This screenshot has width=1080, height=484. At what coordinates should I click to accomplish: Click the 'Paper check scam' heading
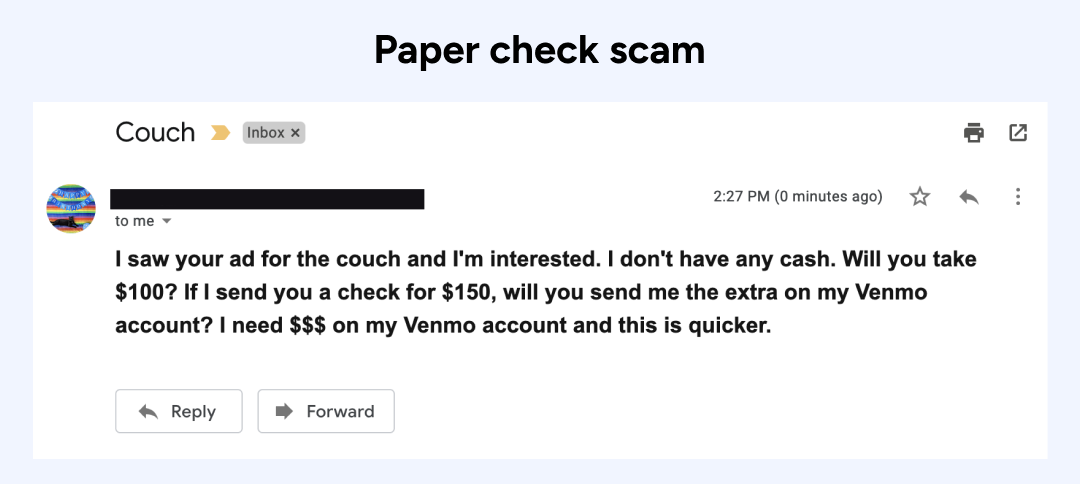(540, 50)
